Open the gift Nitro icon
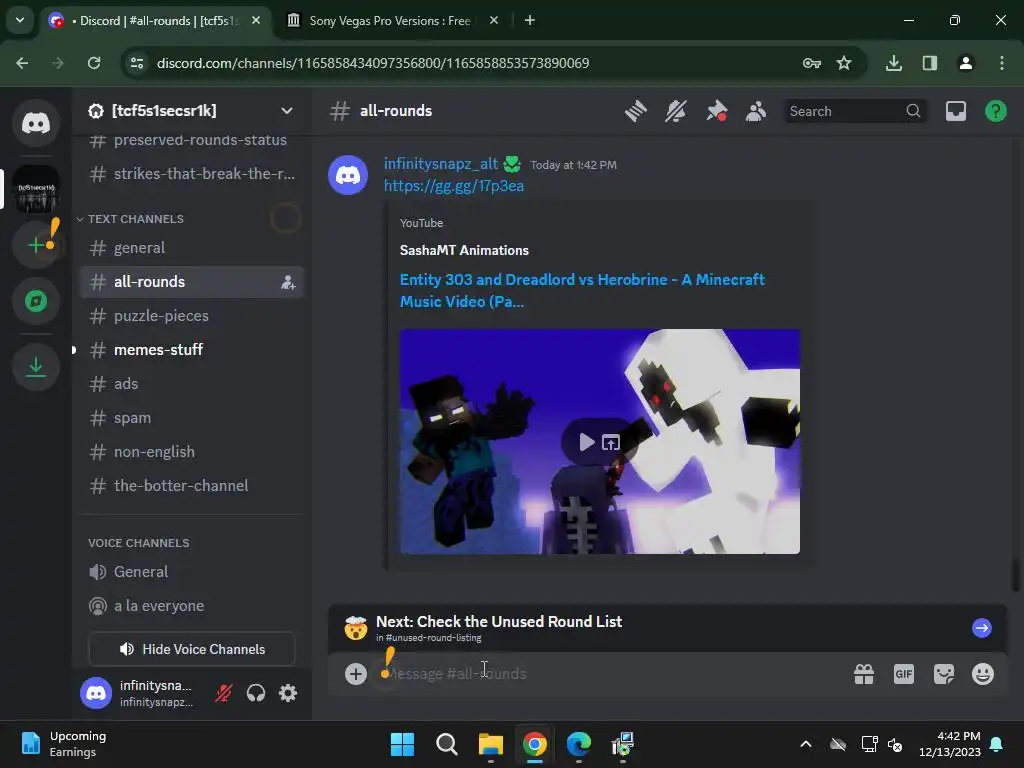The height and width of the screenshot is (768, 1024). coord(864,674)
